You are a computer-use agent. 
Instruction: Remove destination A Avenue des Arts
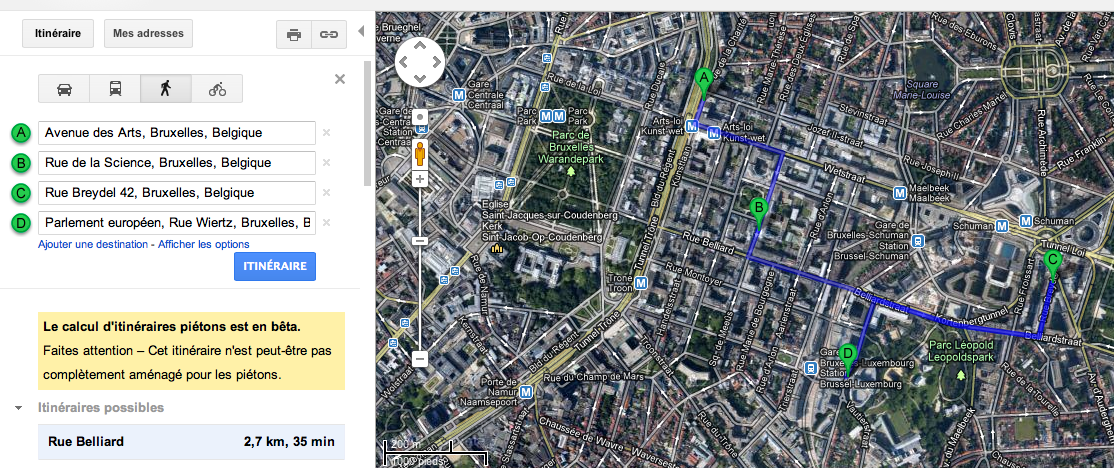coord(326,132)
